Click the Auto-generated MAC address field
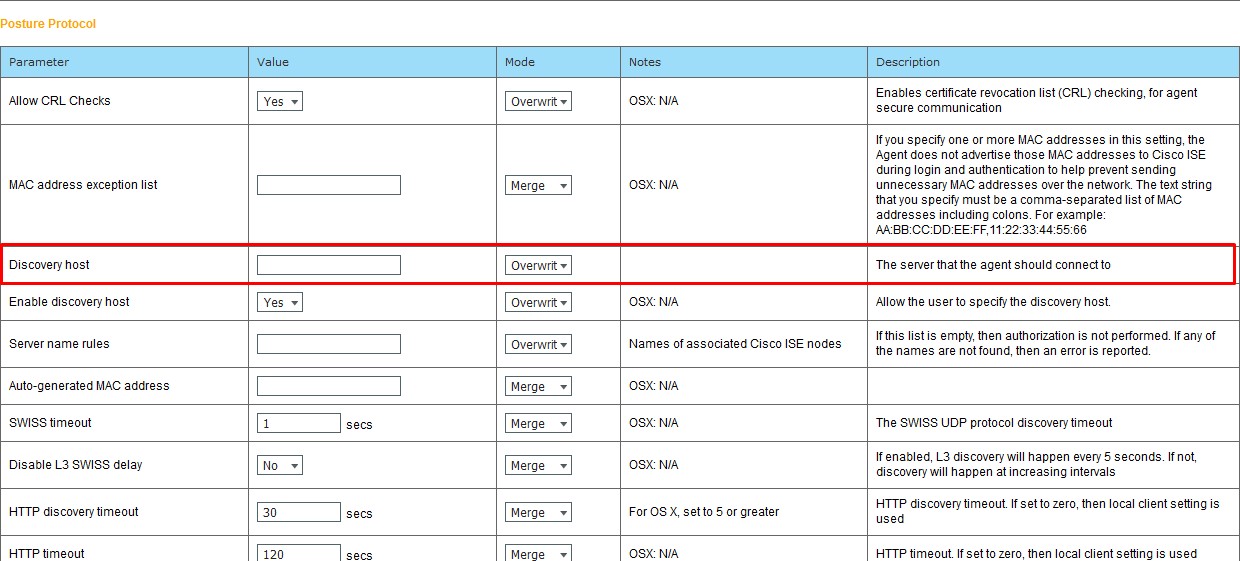 [x=329, y=386]
